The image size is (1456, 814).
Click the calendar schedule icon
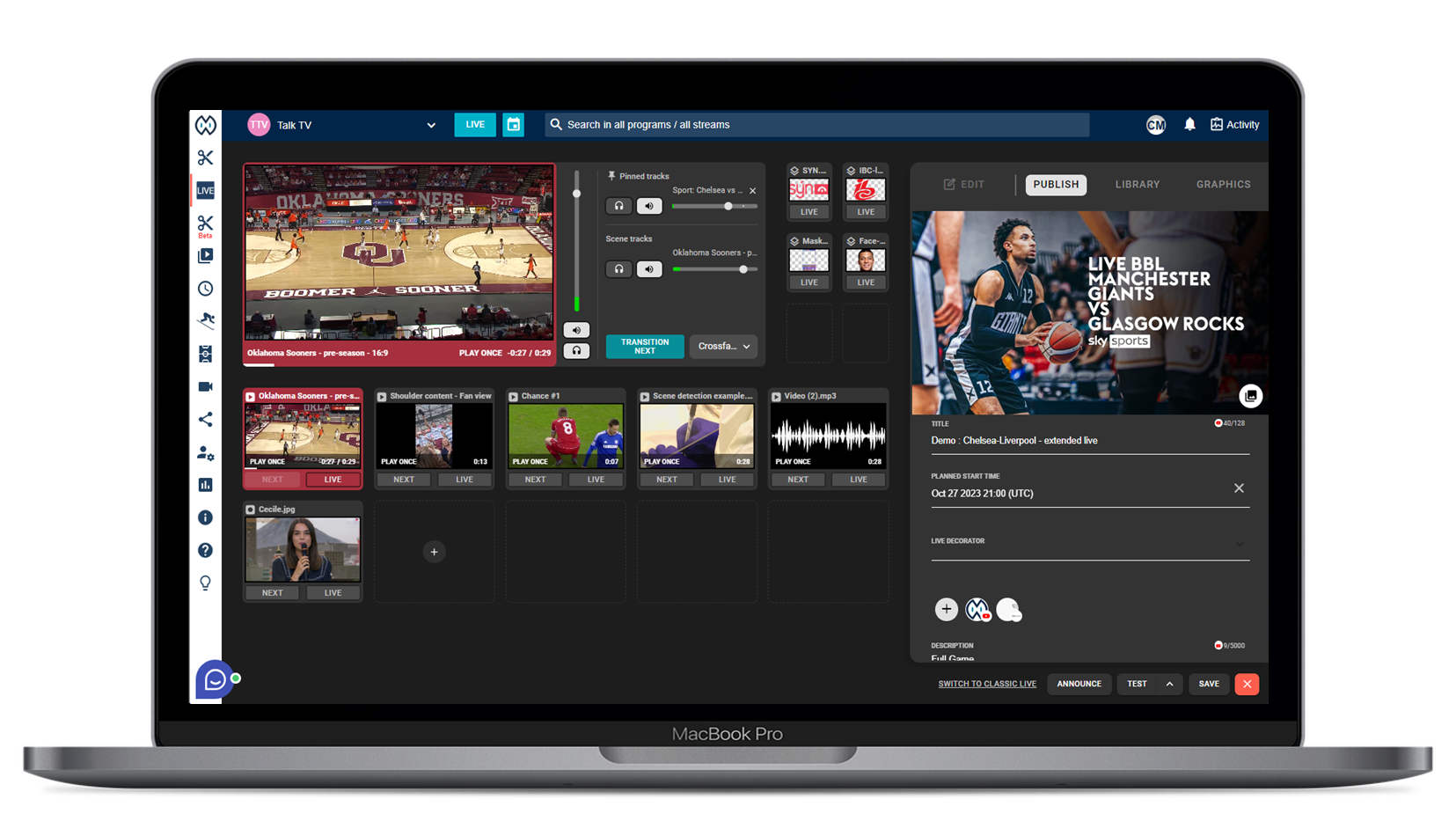[x=513, y=125]
